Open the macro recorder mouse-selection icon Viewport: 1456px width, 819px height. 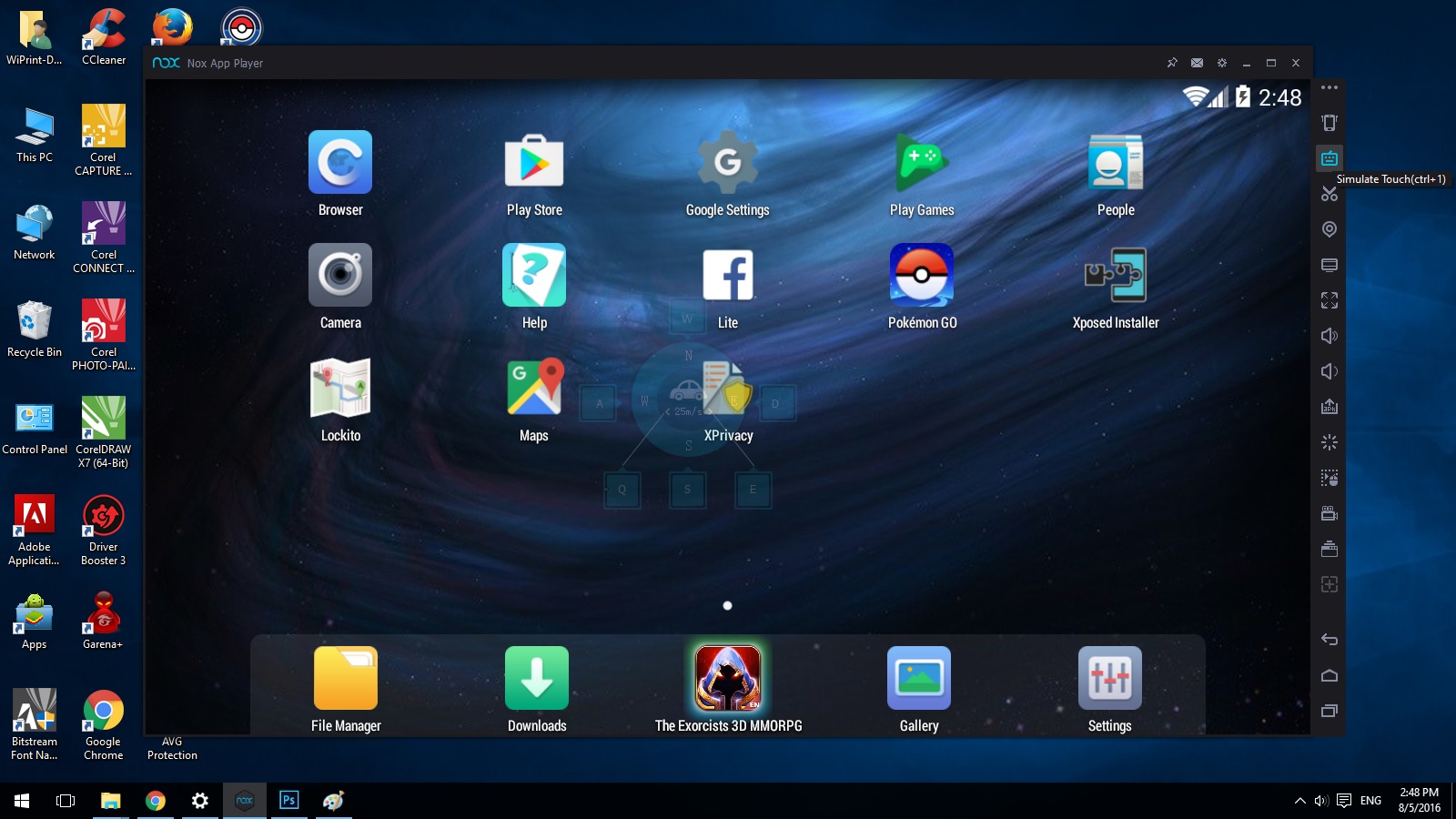pos(1330,478)
